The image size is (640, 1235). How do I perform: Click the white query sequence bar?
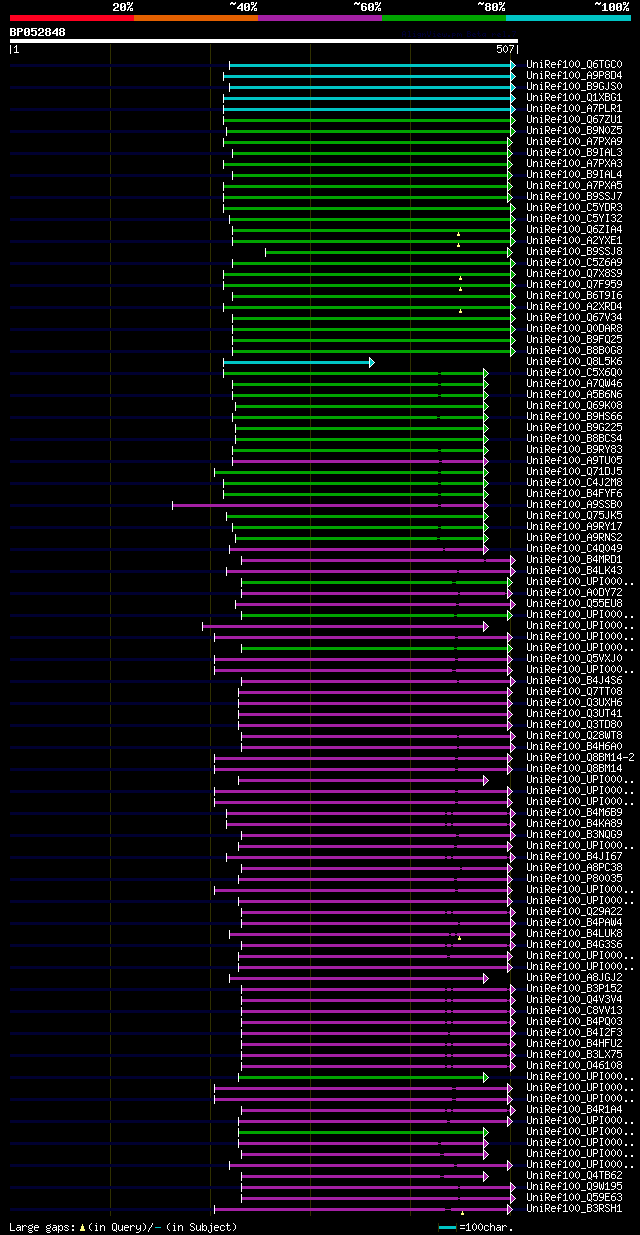(x=264, y=41)
